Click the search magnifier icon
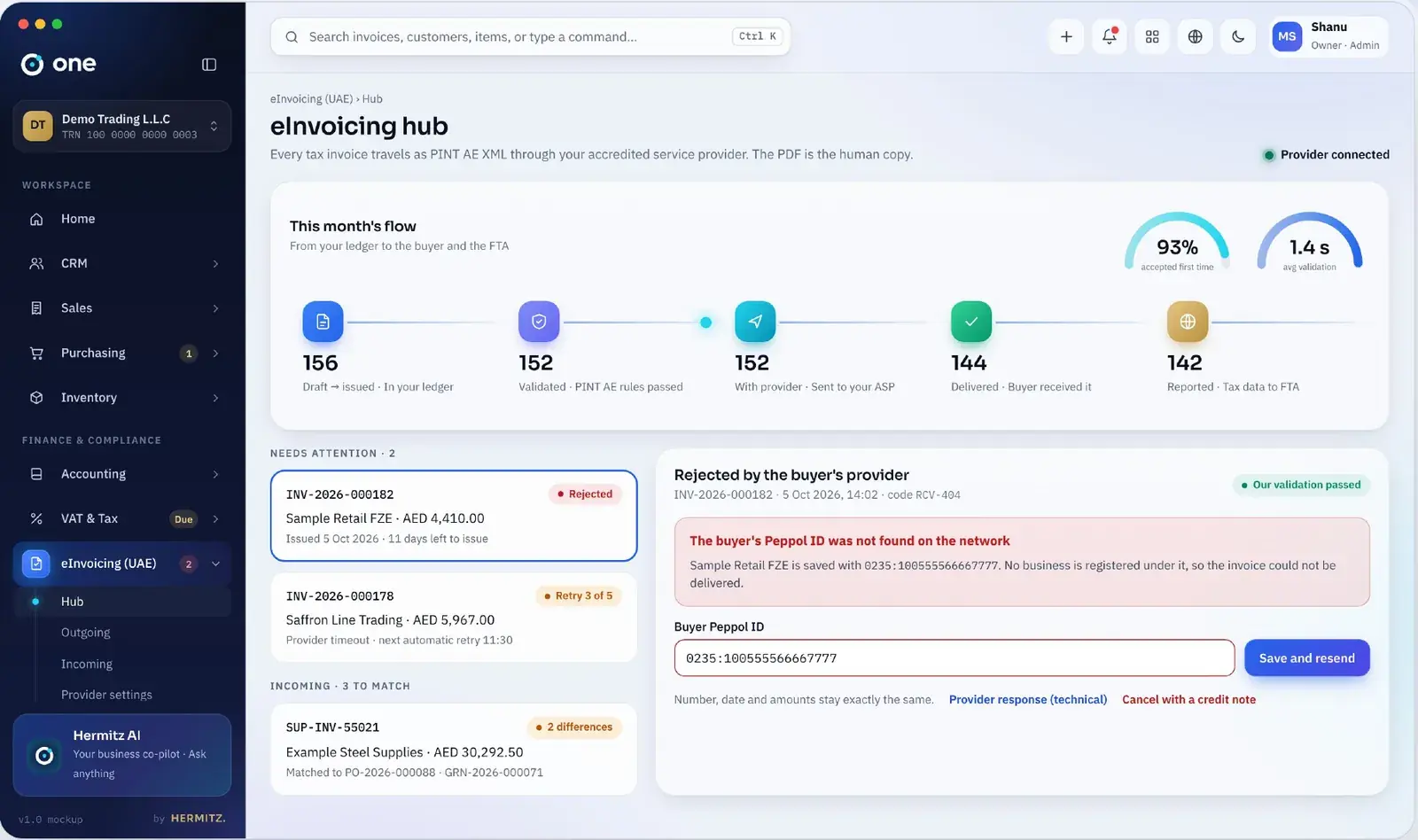 pos(292,37)
